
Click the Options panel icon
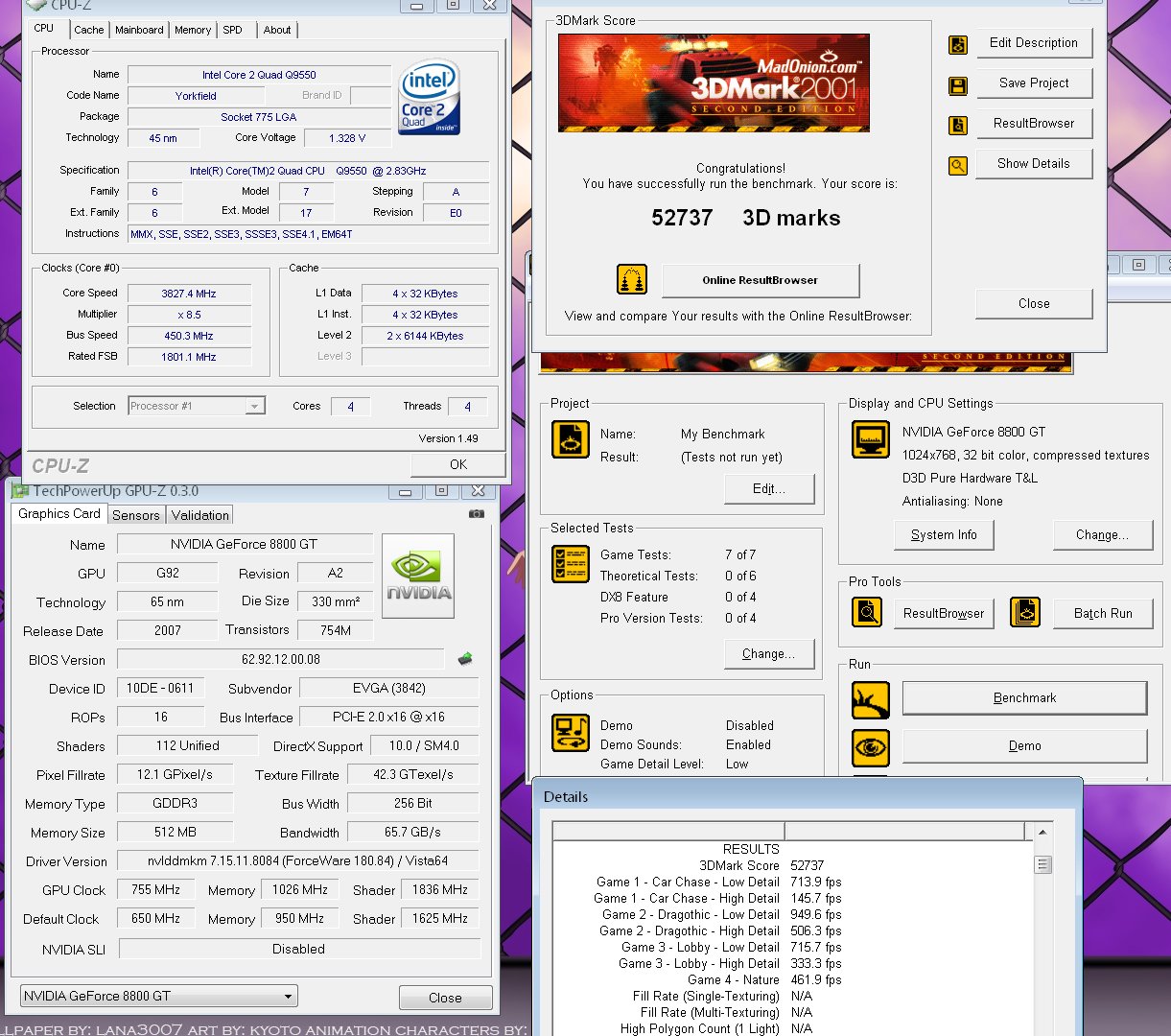click(x=571, y=732)
